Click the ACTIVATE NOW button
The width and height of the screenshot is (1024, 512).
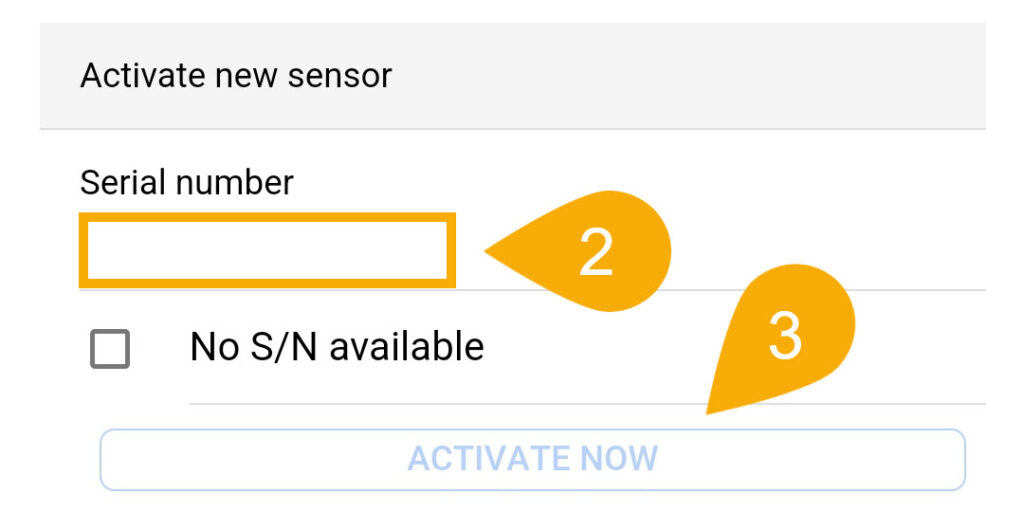pyautogui.click(x=532, y=460)
